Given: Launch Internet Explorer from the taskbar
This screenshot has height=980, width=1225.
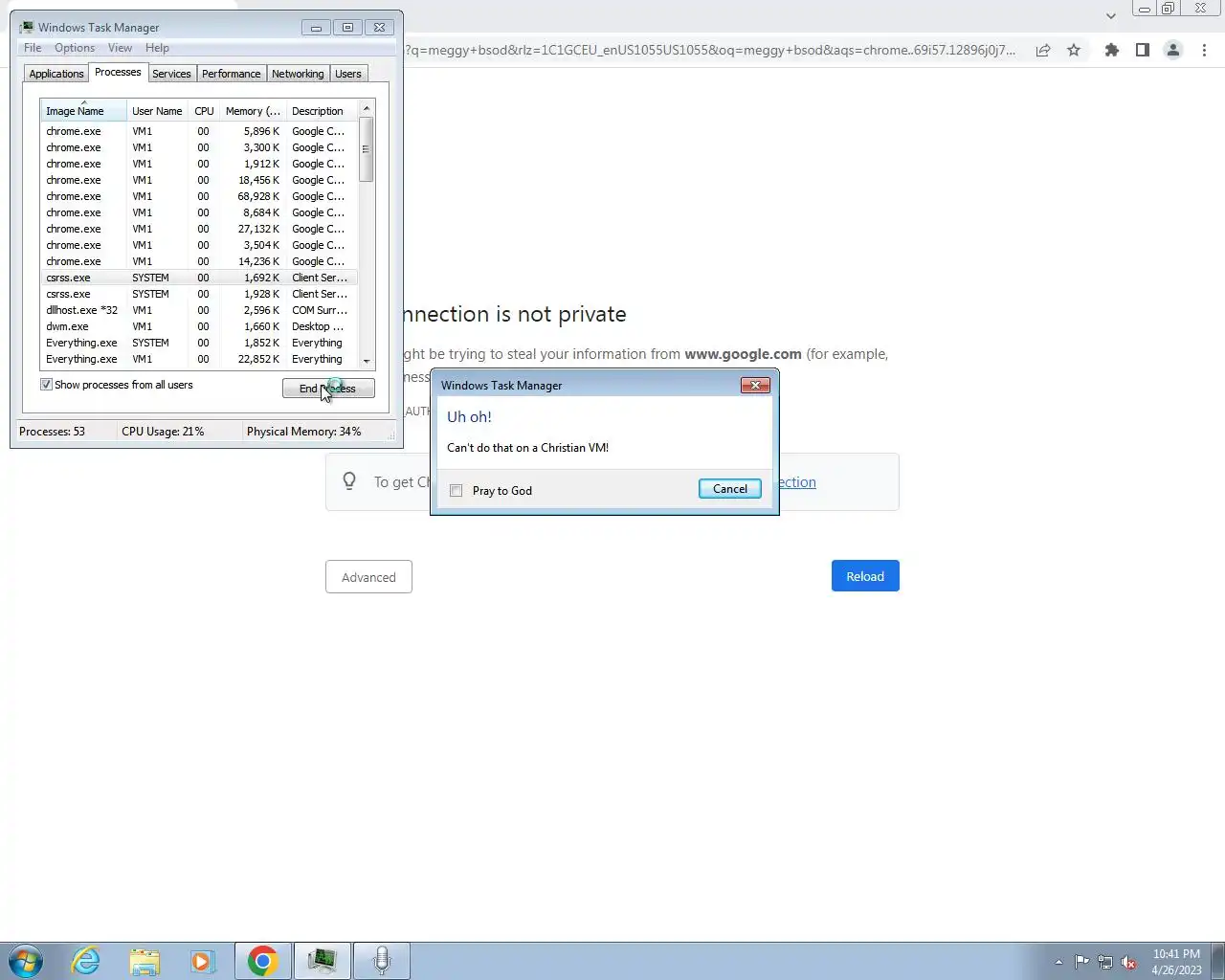Looking at the screenshot, I should (x=86, y=961).
